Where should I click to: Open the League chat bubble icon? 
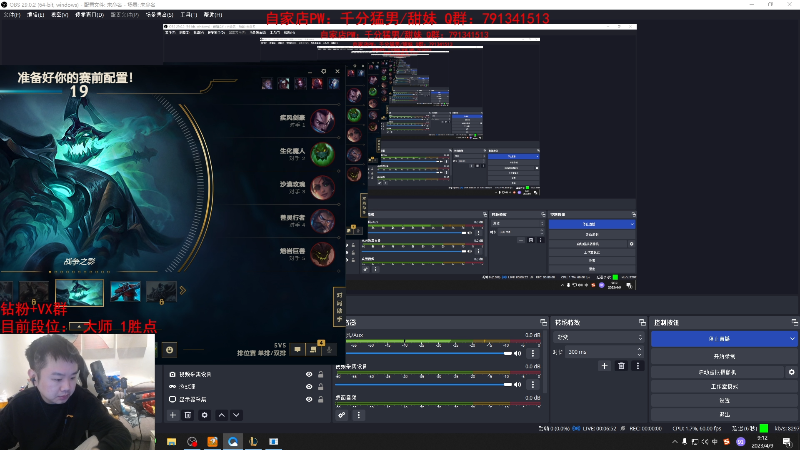click(297, 349)
